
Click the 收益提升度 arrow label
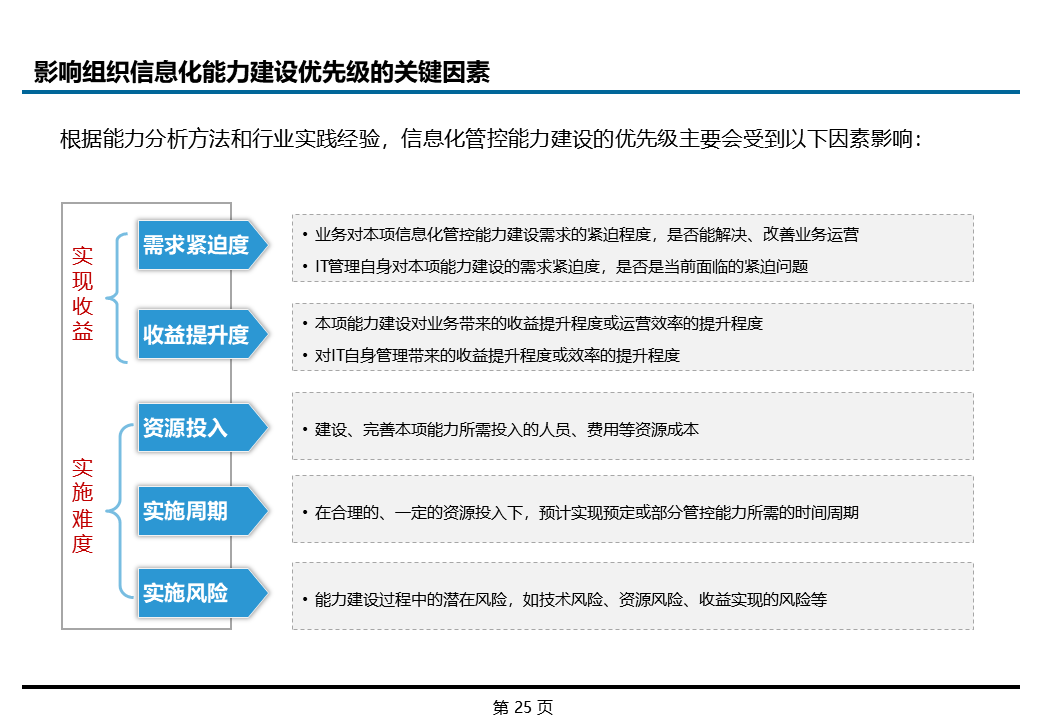(202, 334)
